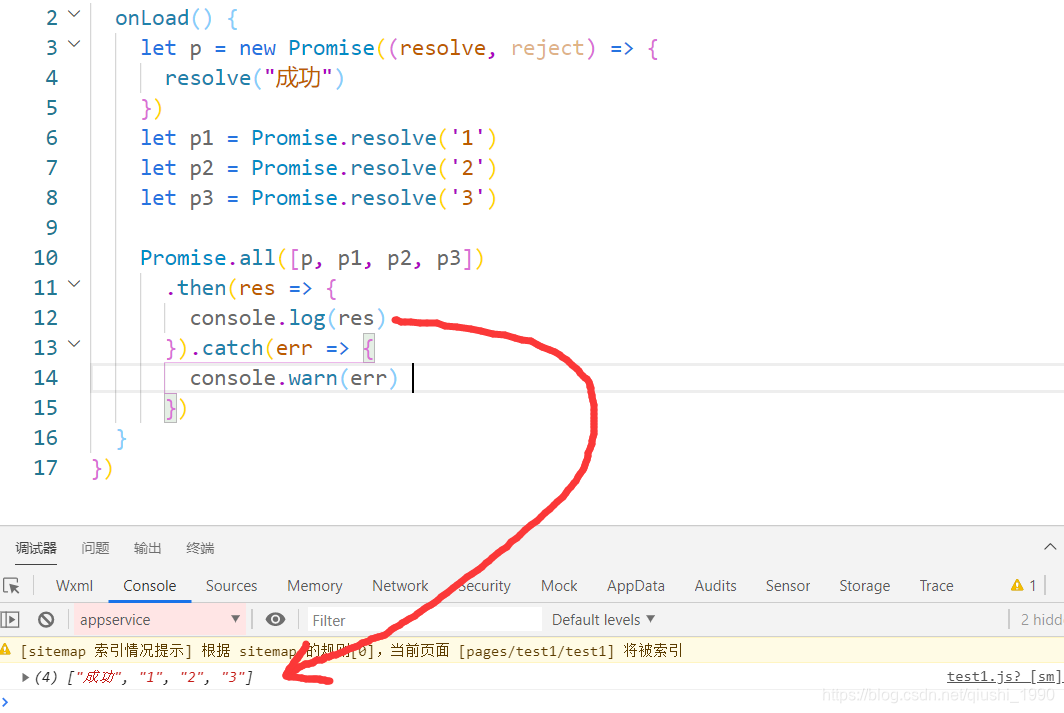Screen dimensions: 1064x713
Task: Click the resolve("成功") statement
Action: pos(254,78)
